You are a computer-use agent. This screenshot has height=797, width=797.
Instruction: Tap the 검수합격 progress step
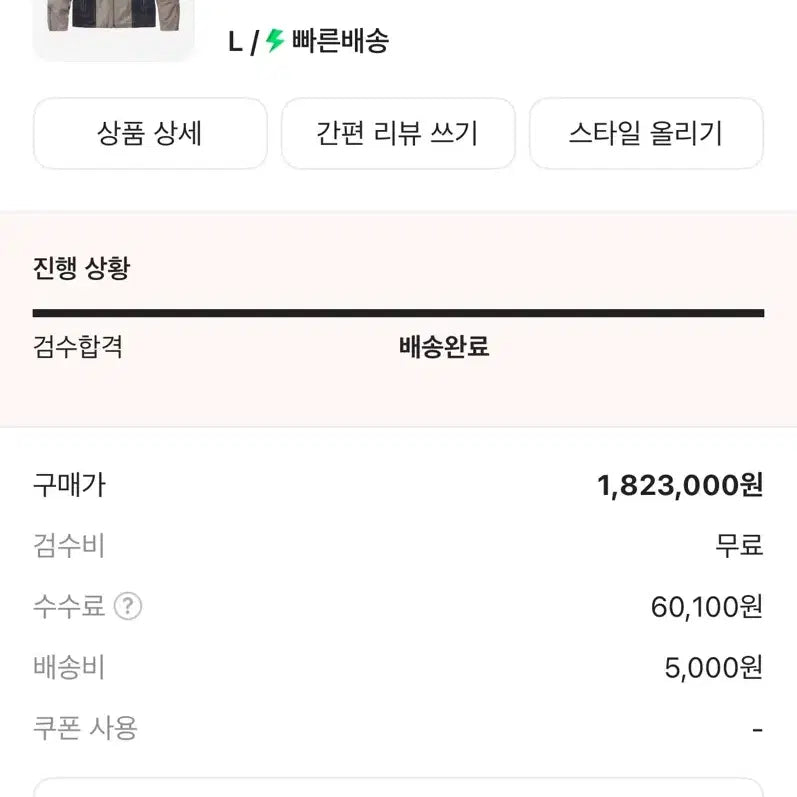pos(78,347)
